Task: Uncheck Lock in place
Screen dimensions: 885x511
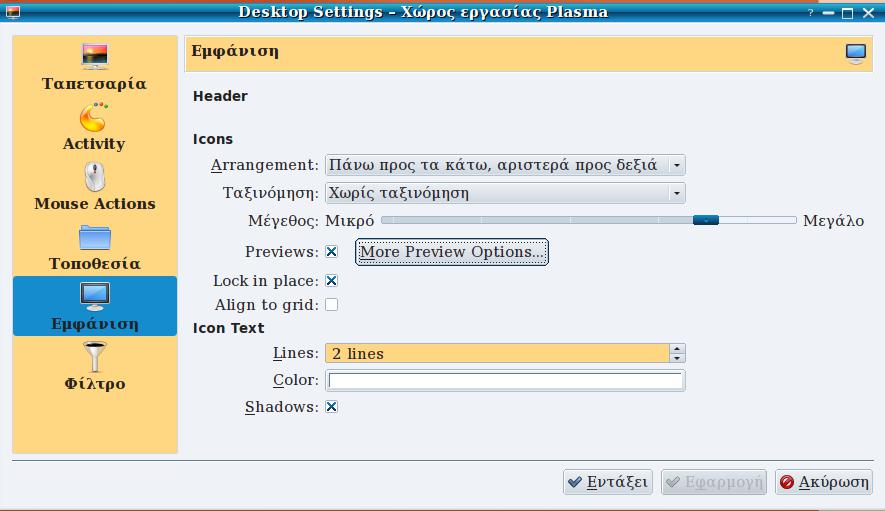Action: pos(332,281)
